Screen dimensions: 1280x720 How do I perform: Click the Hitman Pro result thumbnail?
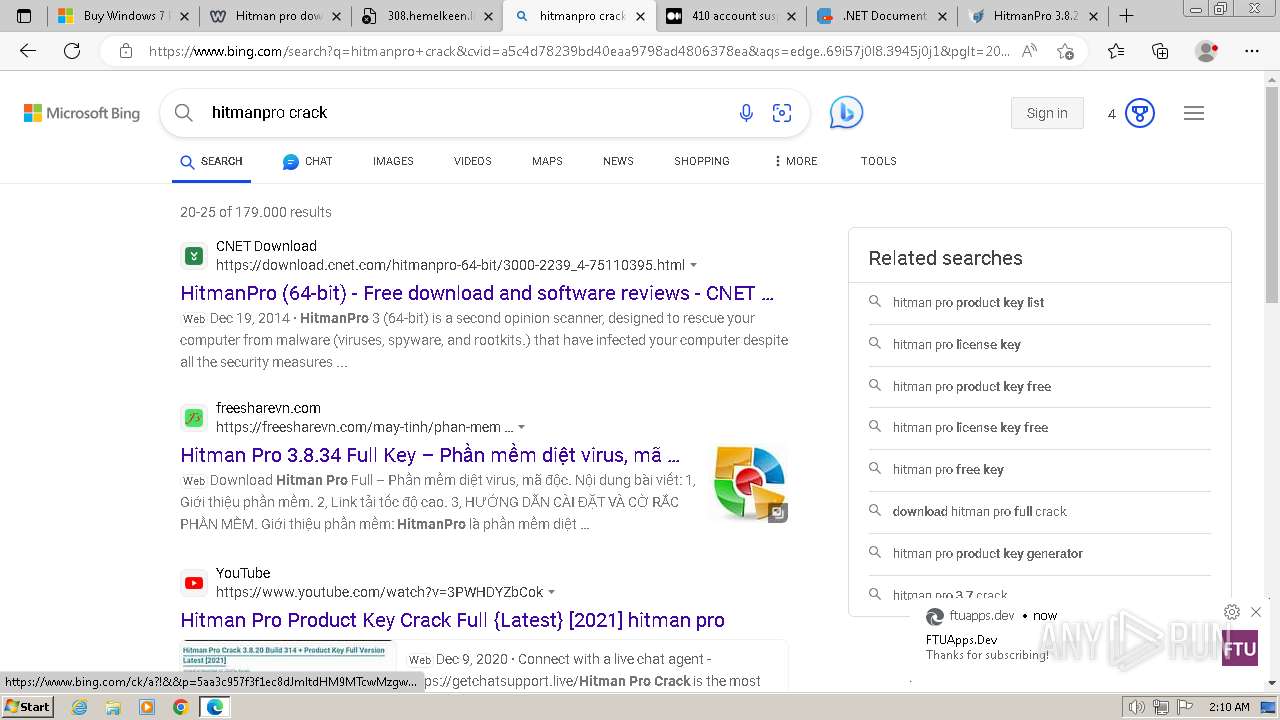click(750, 484)
